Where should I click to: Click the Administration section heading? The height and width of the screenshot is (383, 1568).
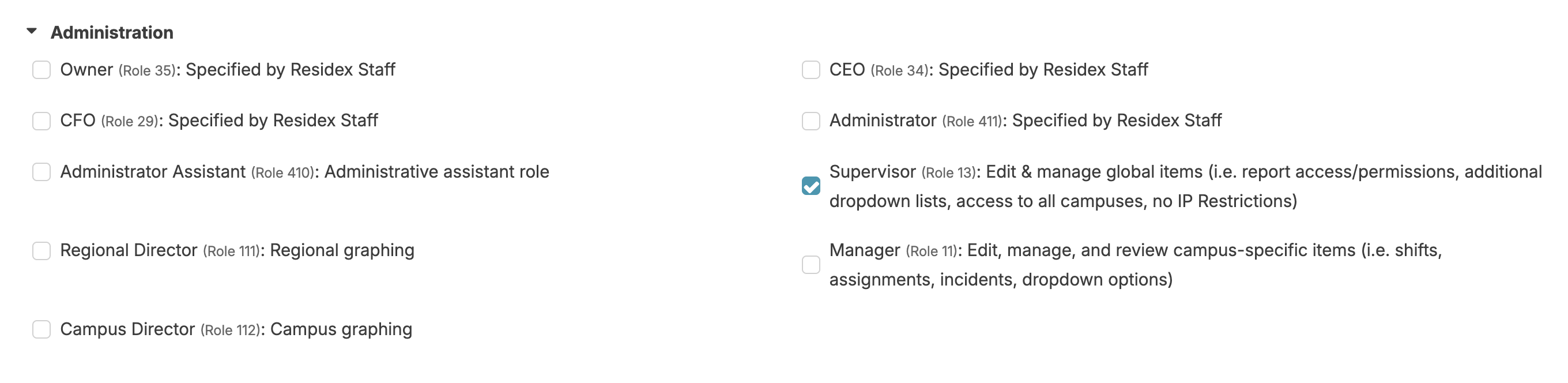tap(112, 32)
